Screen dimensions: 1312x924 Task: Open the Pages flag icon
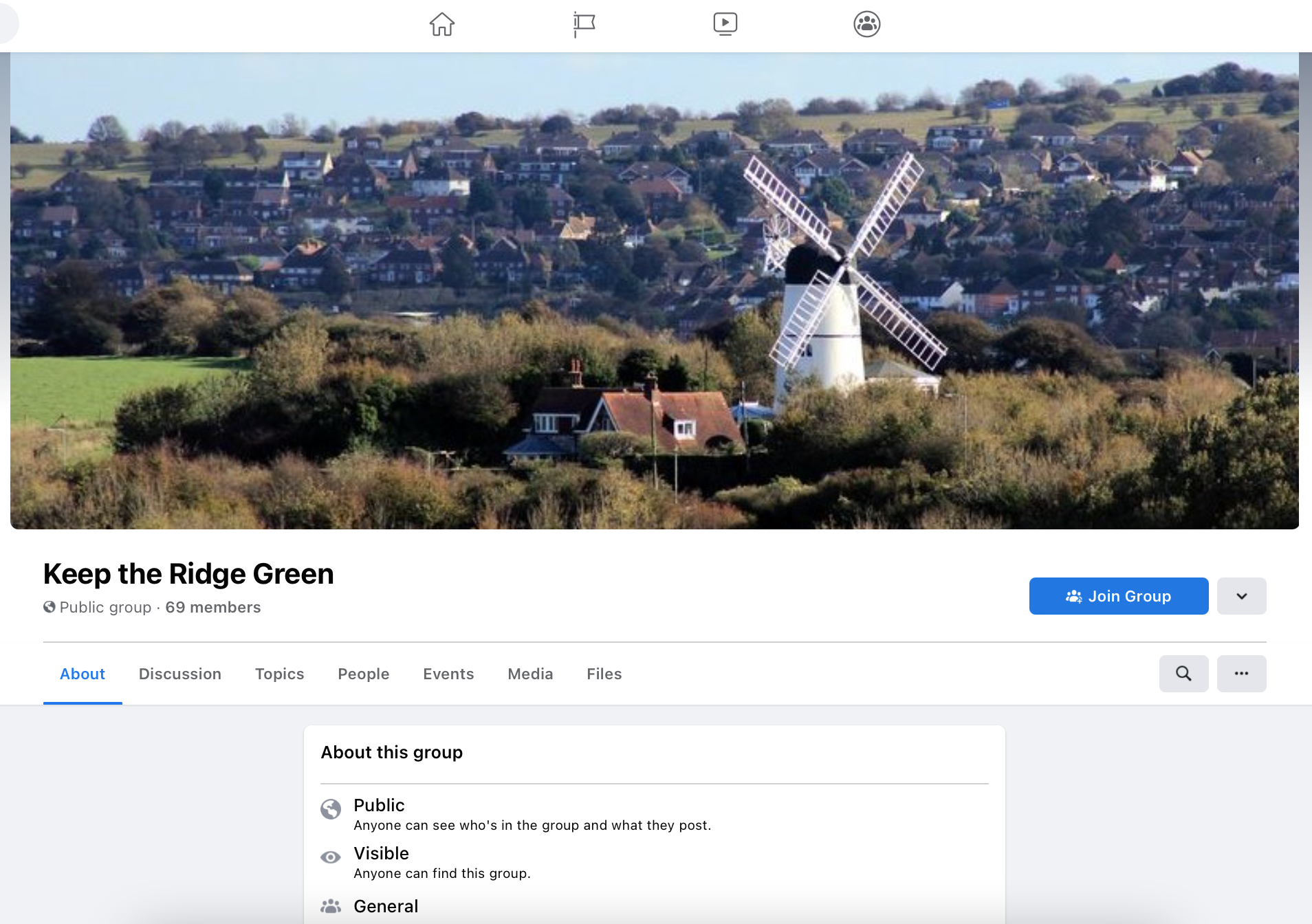(x=584, y=25)
